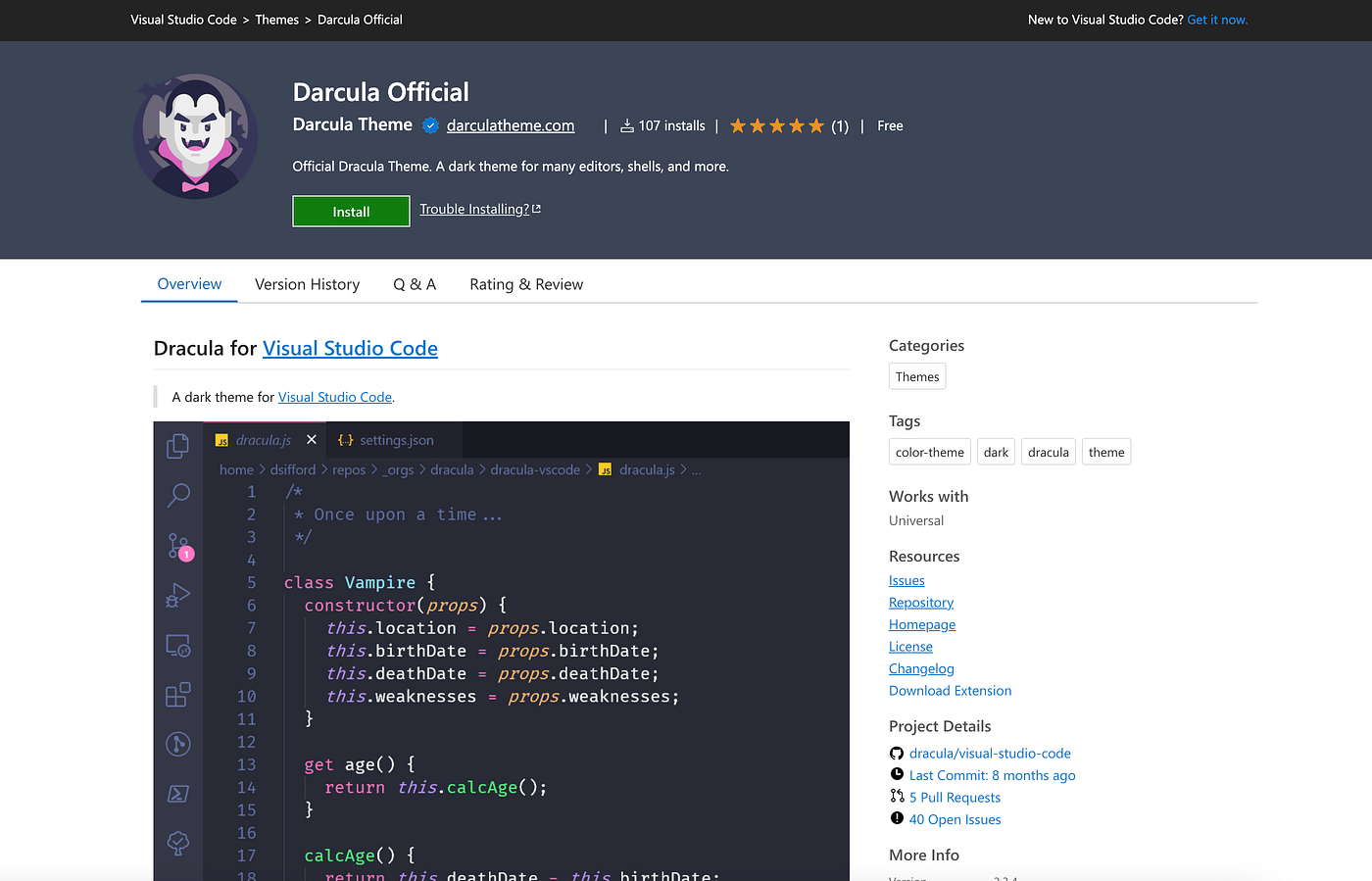
Task: Click the _orgs breadcrumb segment in editor
Action: (x=398, y=469)
